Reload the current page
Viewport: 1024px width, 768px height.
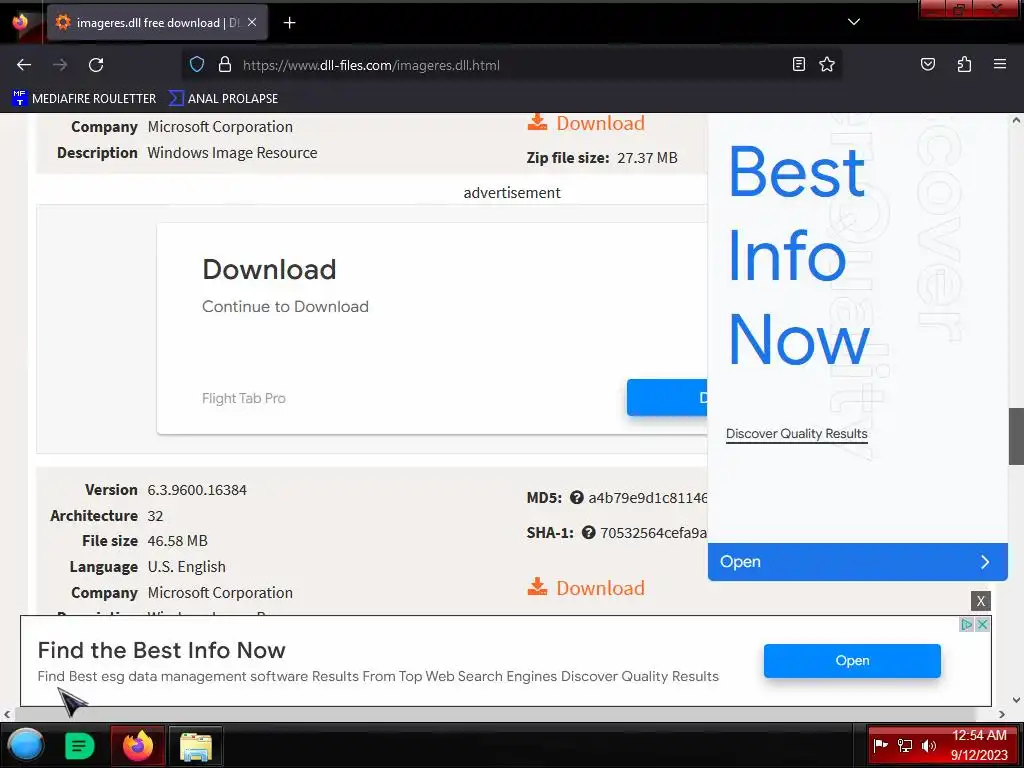[96, 65]
